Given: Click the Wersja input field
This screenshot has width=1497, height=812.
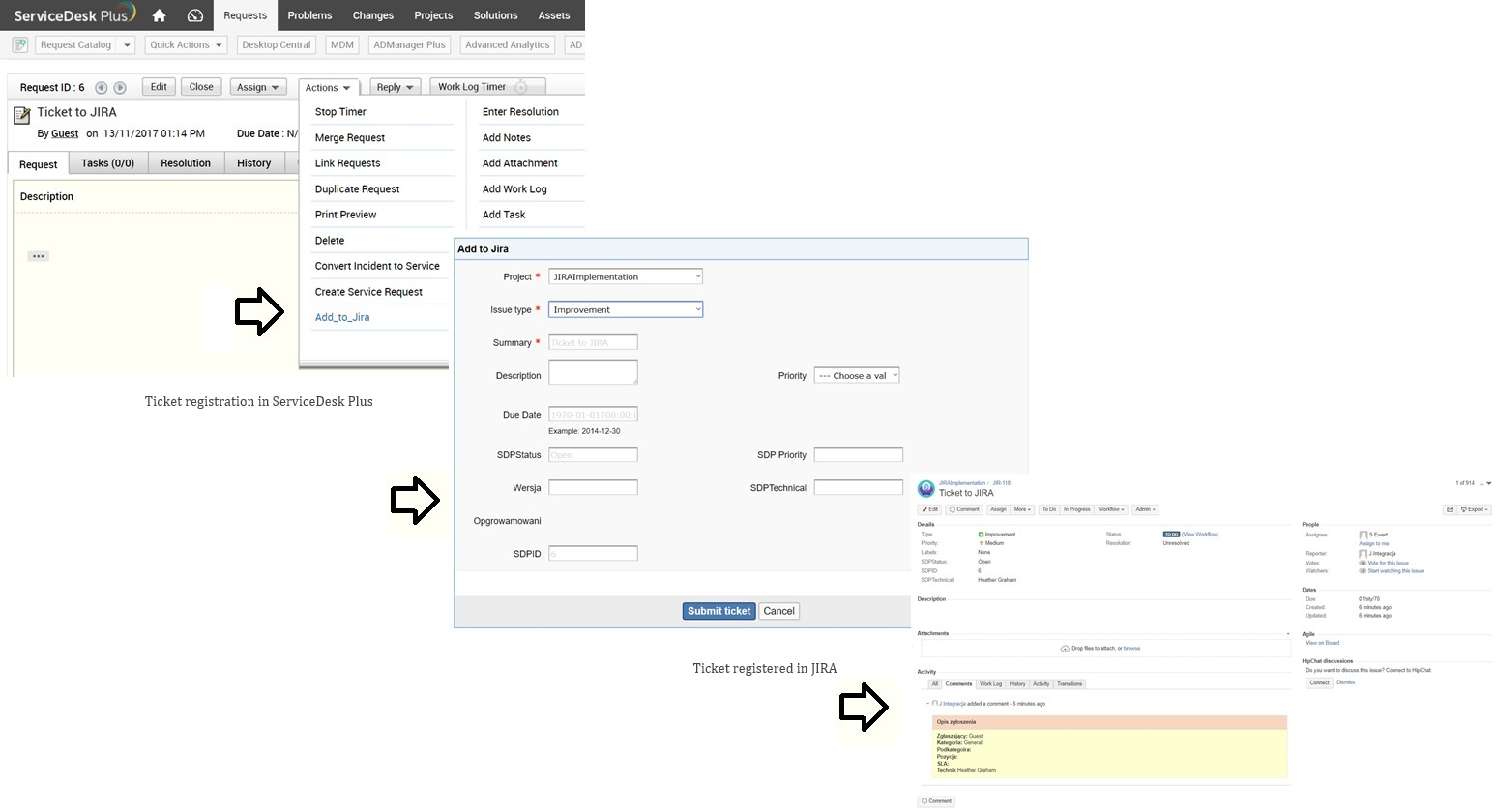Looking at the screenshot, I should (x=593, y=487).
